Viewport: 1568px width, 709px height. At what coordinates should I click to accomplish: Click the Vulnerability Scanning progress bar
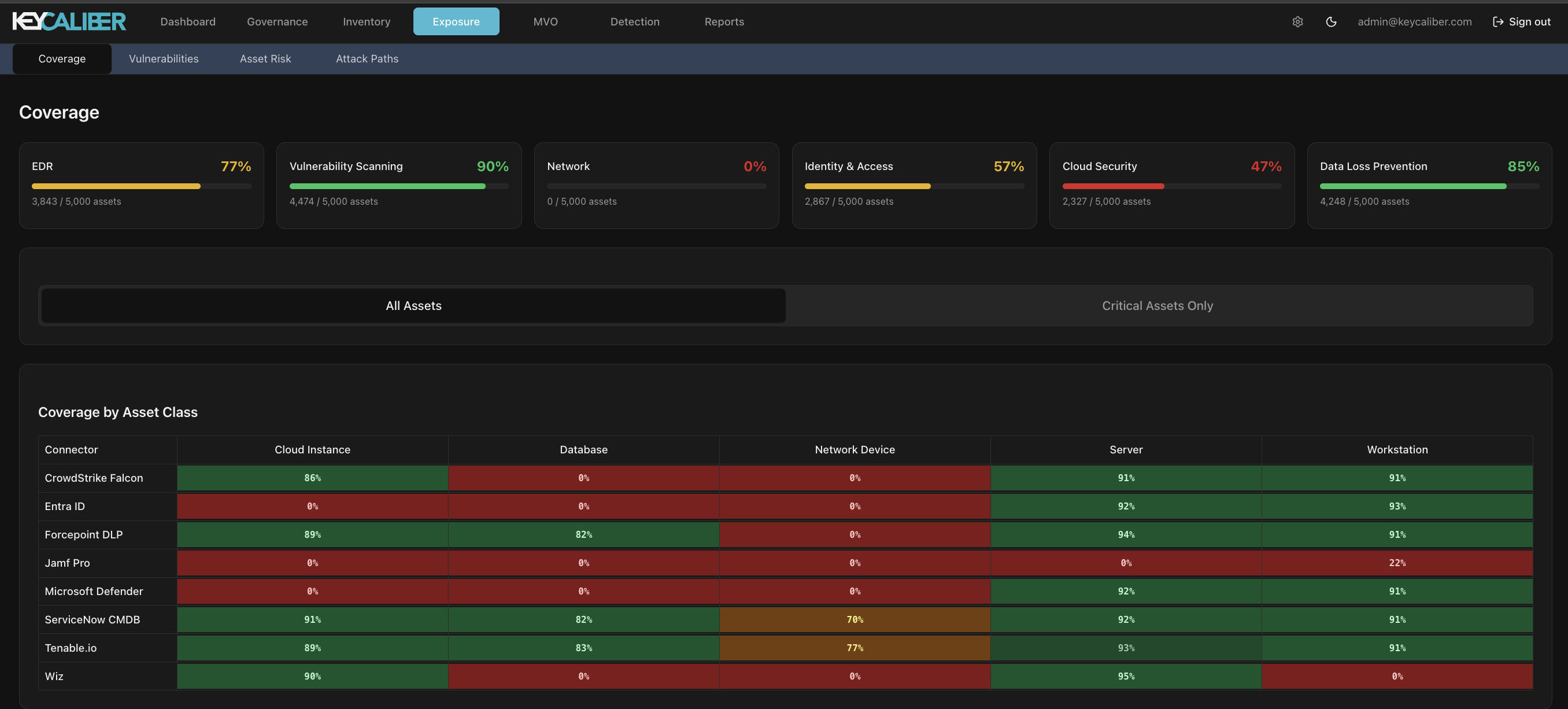coord(399,186)
